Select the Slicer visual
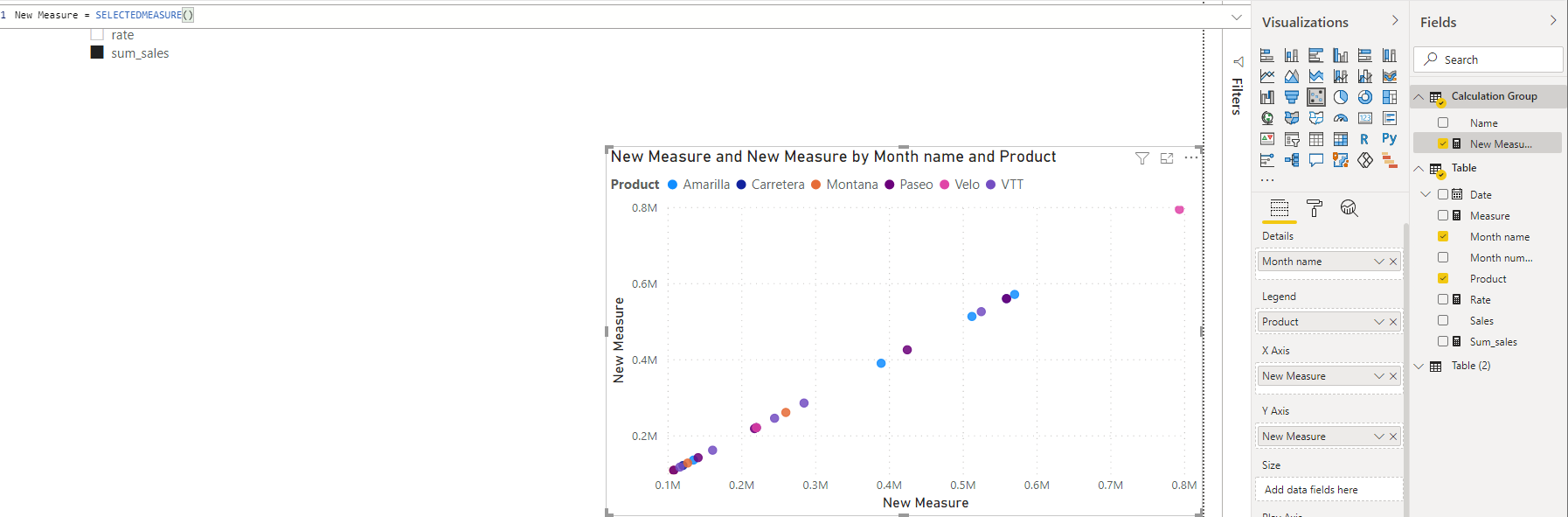Viewport: 1568px width, 517px height. tap(1292, 139)
